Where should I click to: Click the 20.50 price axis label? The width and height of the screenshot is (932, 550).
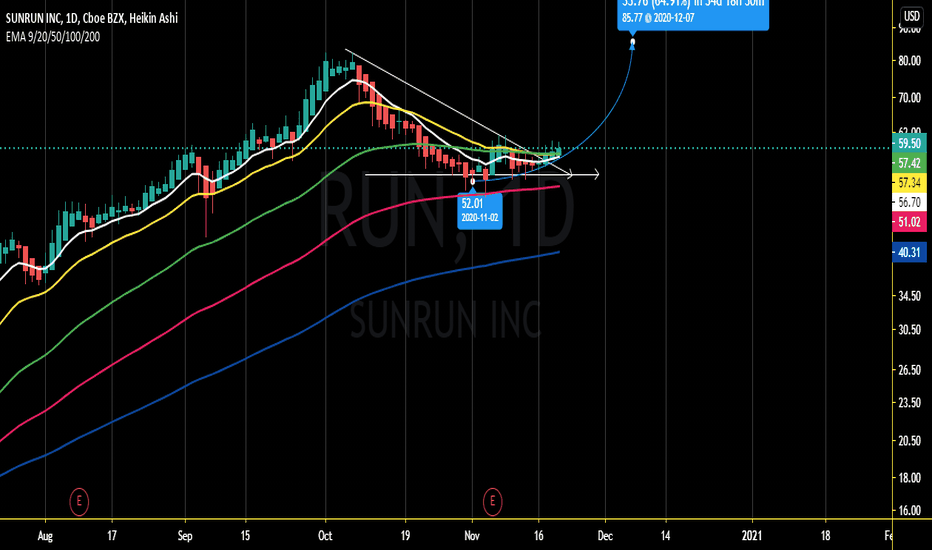[909, 441]
